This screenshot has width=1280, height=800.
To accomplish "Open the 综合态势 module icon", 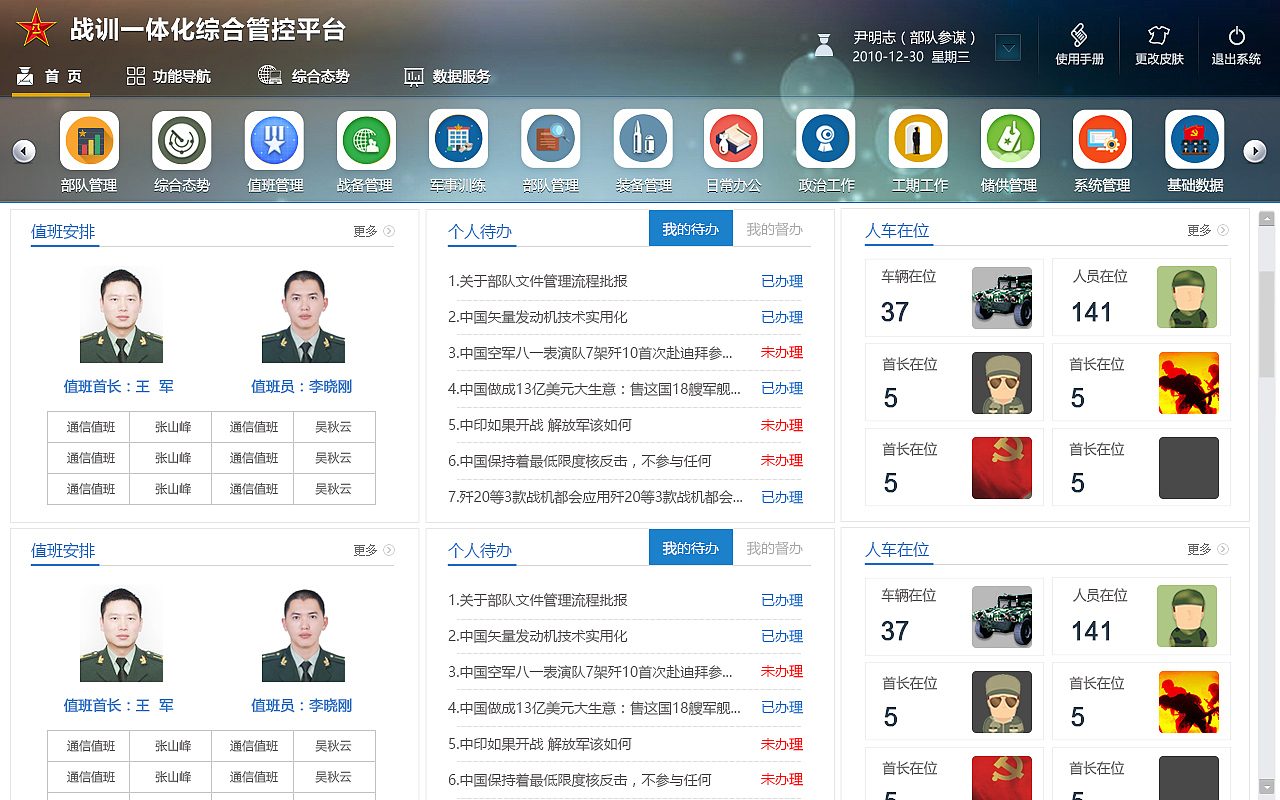I will pyautogui.click(x=182, y=140).
